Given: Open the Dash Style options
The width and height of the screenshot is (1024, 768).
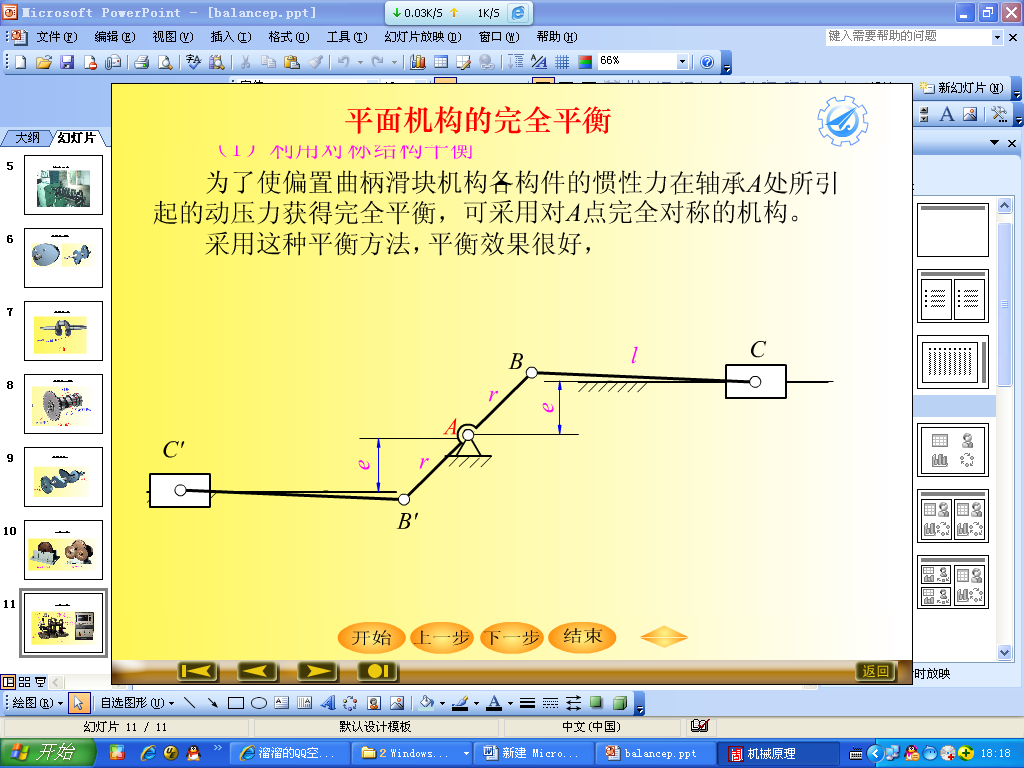Looking at the screenshot, I should click(x=551, y=703).
